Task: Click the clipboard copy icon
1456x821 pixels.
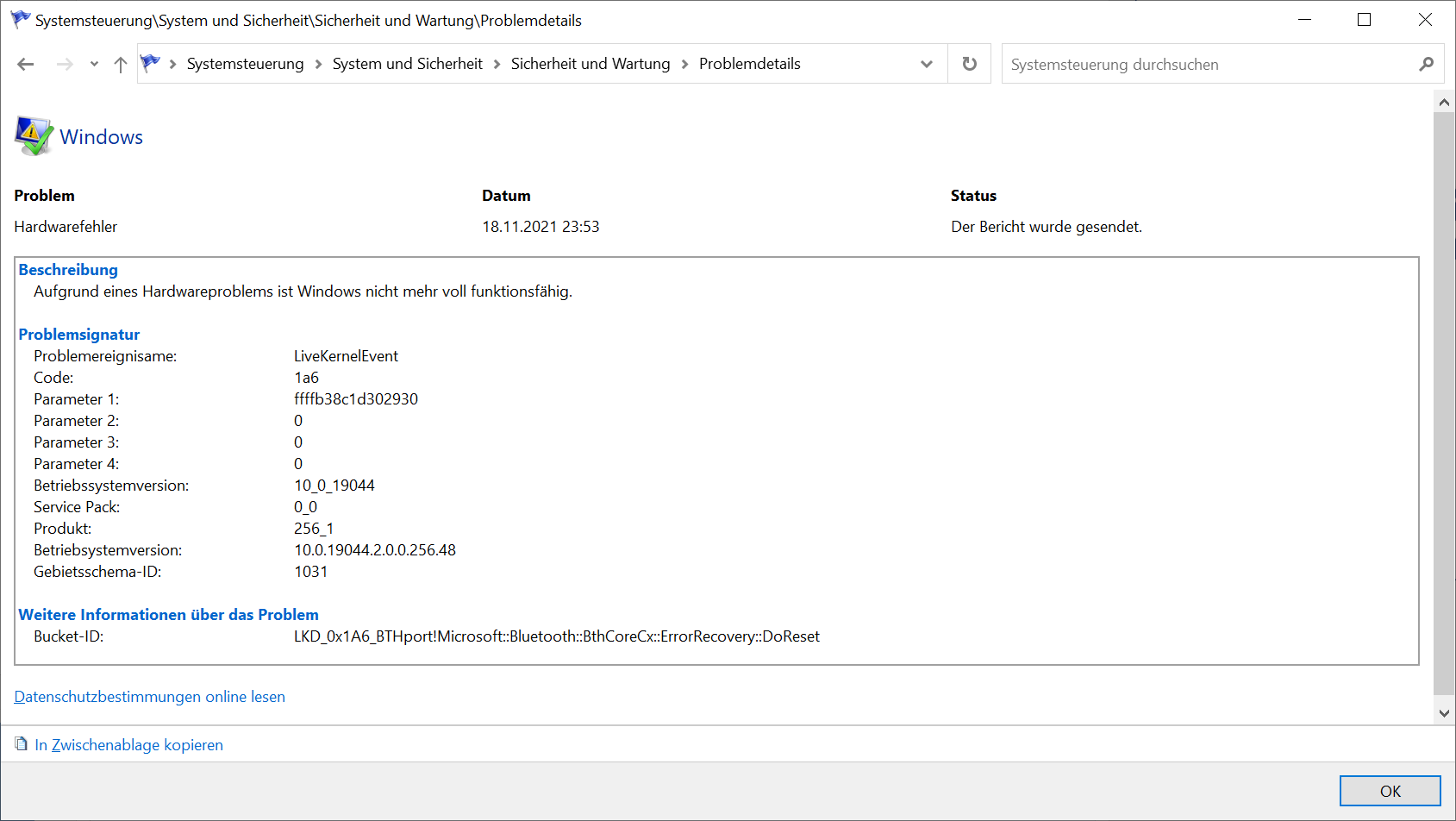Action: (22, 743)
